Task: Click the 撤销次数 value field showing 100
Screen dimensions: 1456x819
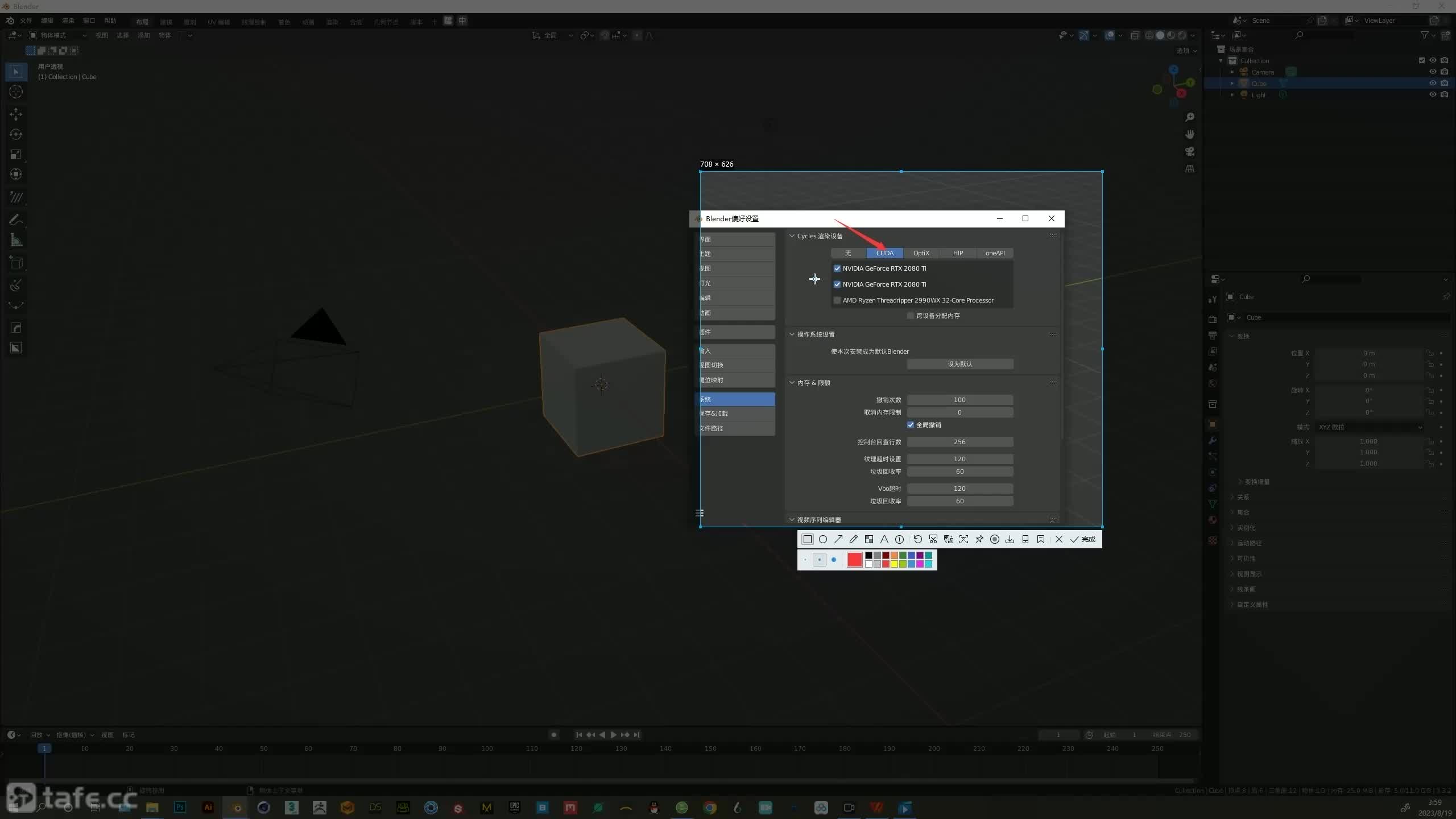Action: click(959, 400)
